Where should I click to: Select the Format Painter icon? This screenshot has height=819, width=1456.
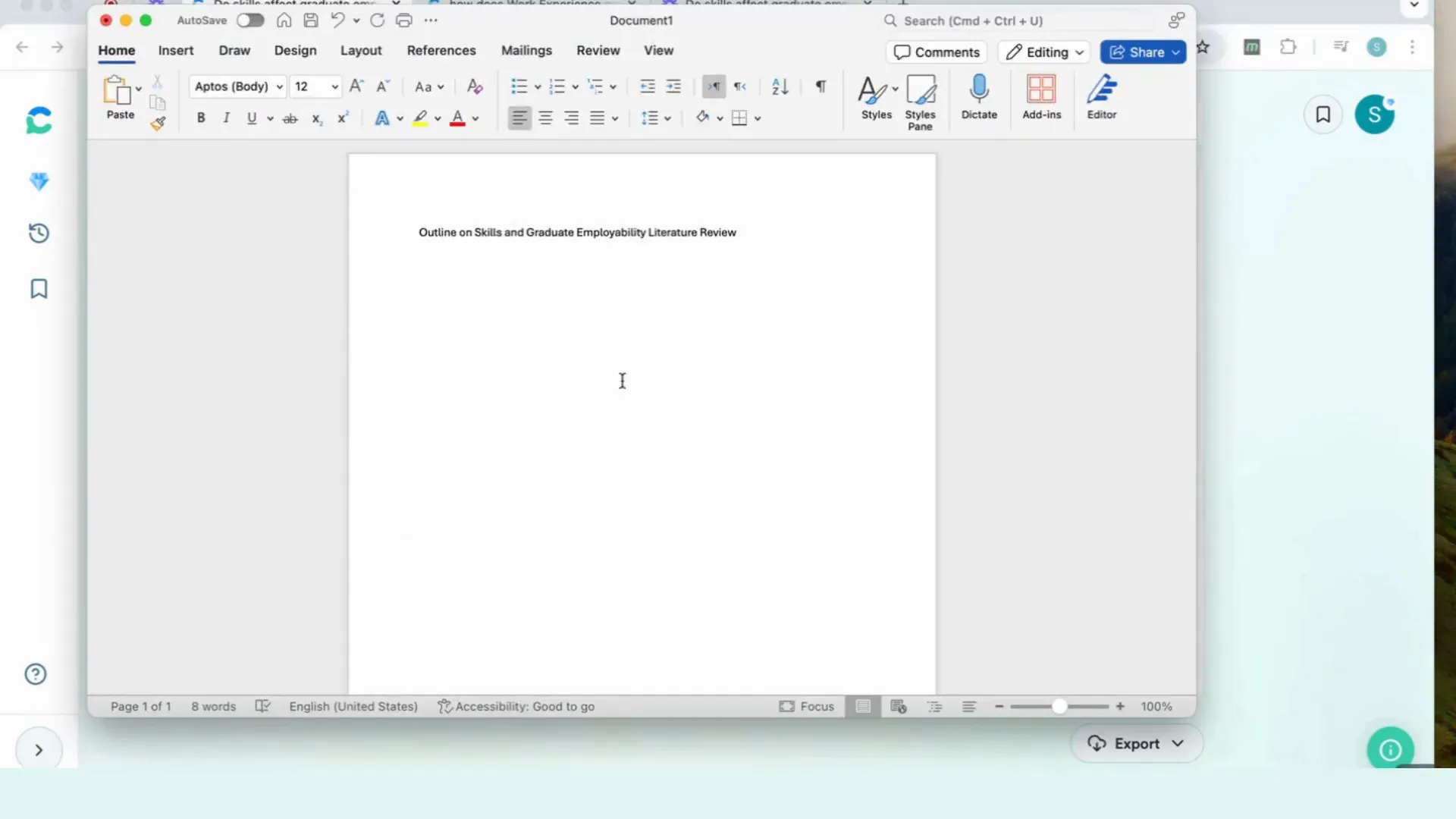(x=158, y=123)
